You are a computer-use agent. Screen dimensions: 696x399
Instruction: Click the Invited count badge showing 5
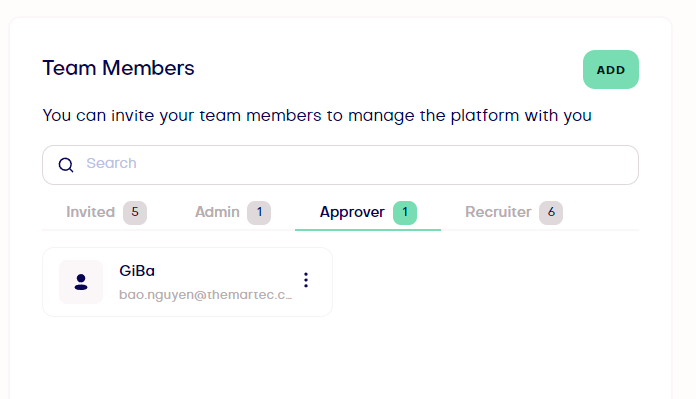click(135, 213)
